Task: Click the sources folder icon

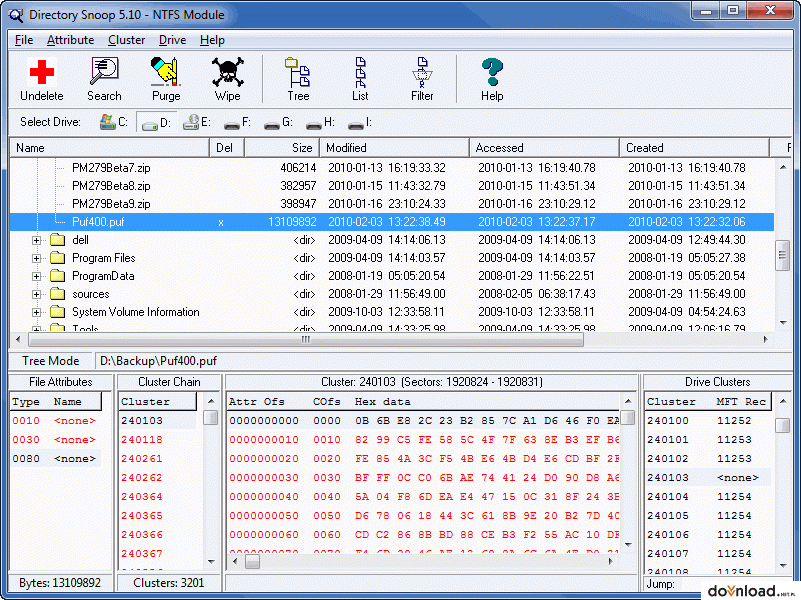Action: pos(58,294)
